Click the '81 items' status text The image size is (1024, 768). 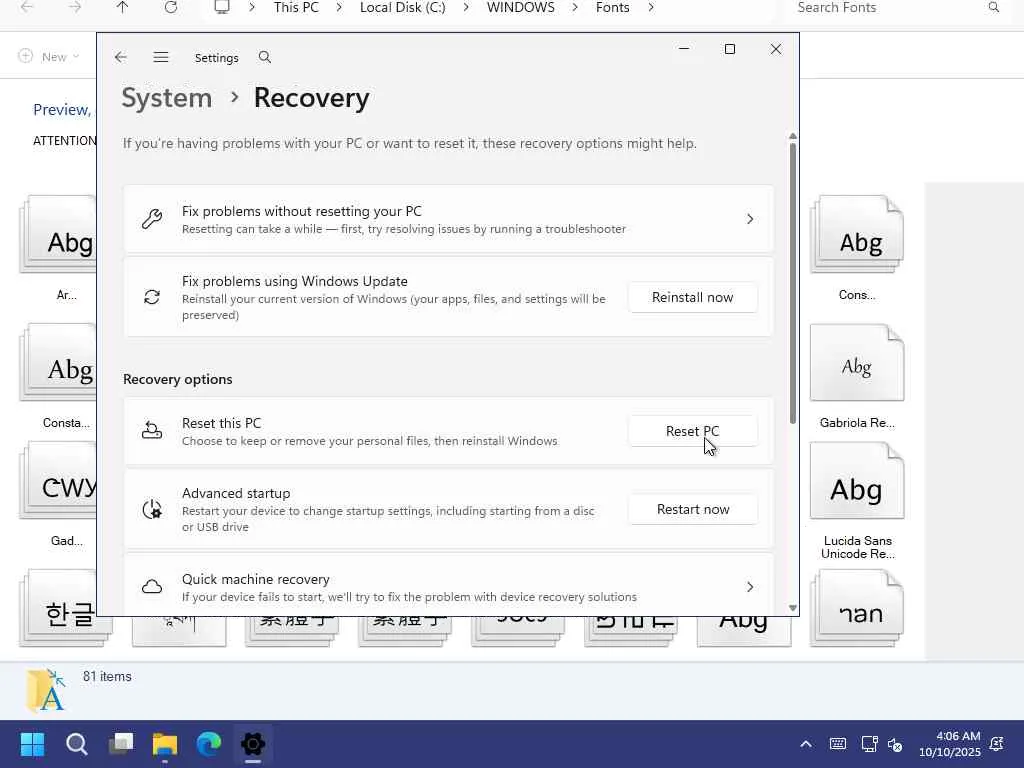pos(107,677)
